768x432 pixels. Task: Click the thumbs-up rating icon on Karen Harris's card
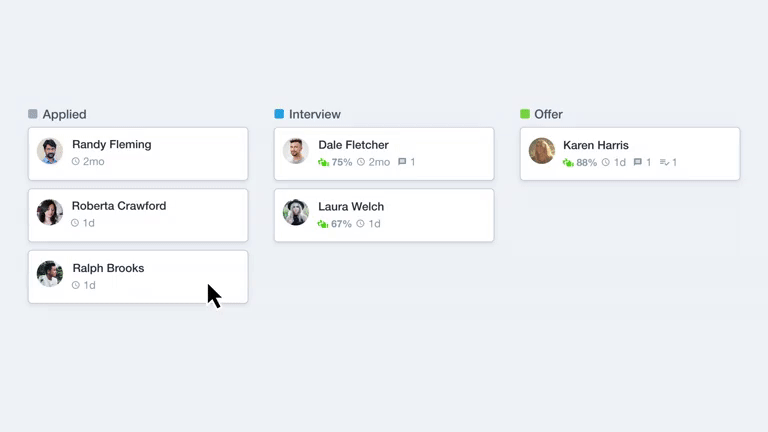point(568,162)
